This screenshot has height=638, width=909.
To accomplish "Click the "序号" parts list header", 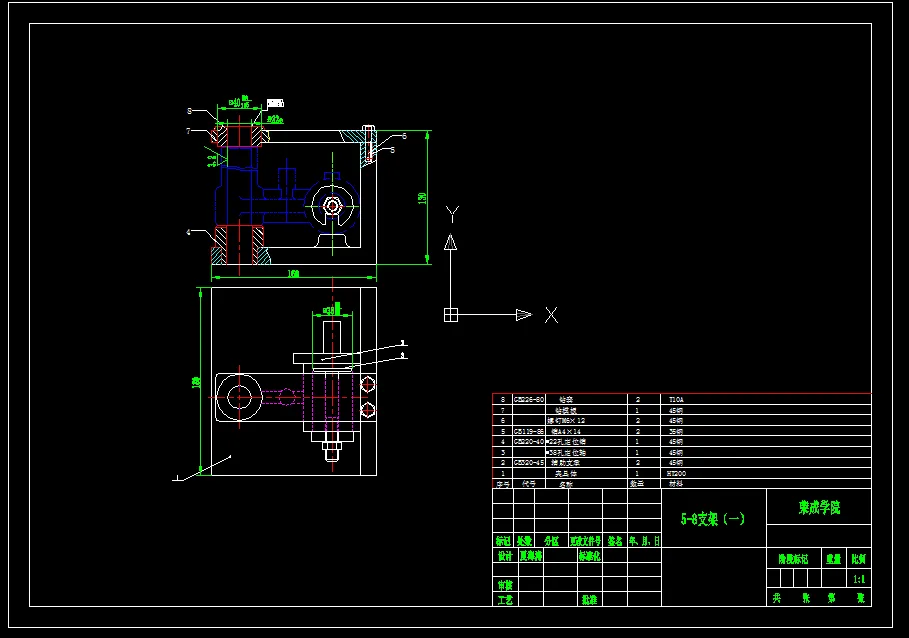I will pyautogui.click(x=502, y=484).
